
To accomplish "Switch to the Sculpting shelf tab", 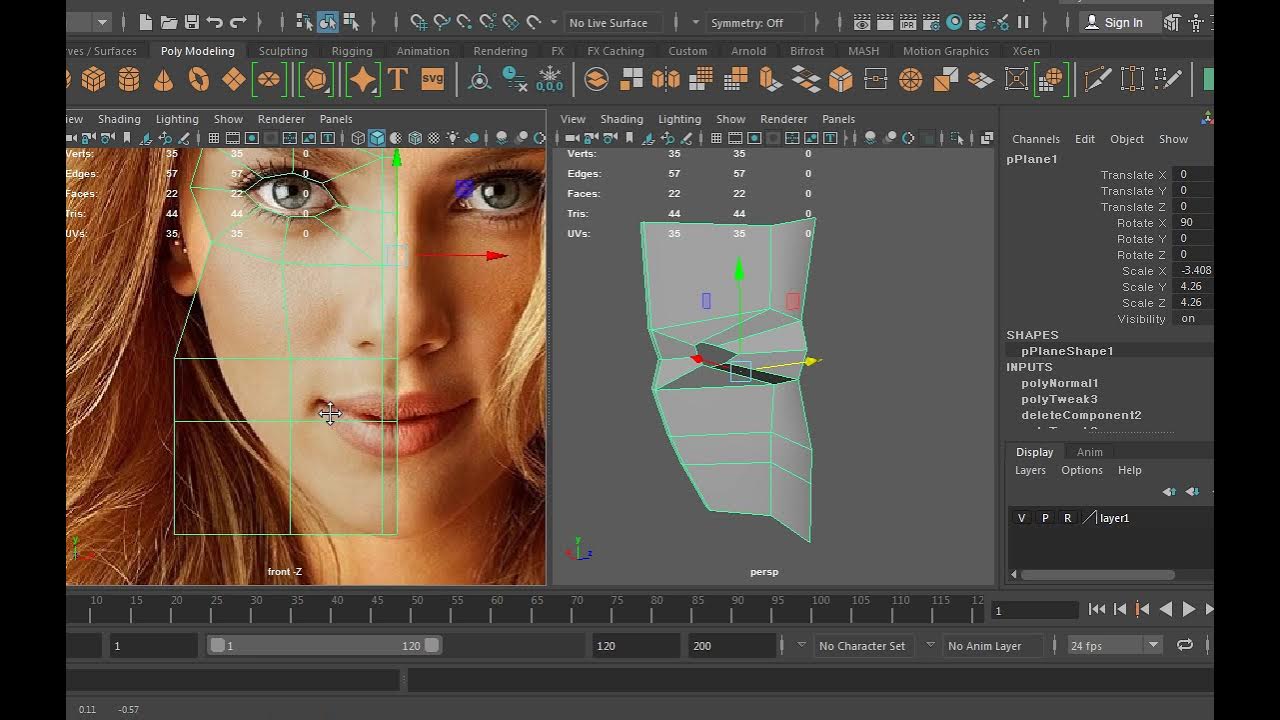I will coord(283,51).
